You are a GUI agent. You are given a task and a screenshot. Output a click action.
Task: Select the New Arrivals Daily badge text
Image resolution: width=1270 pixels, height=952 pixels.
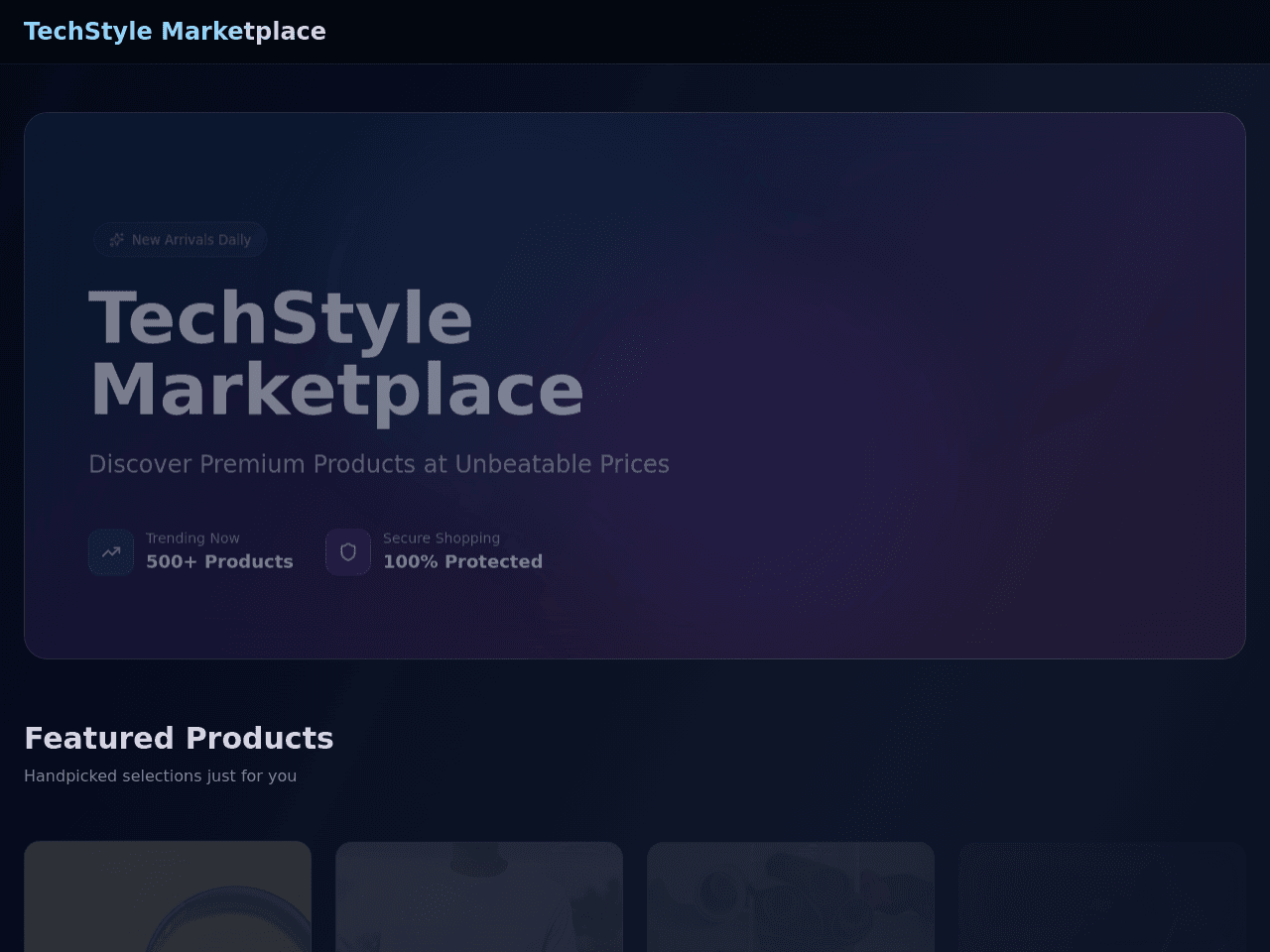[191, 240]
